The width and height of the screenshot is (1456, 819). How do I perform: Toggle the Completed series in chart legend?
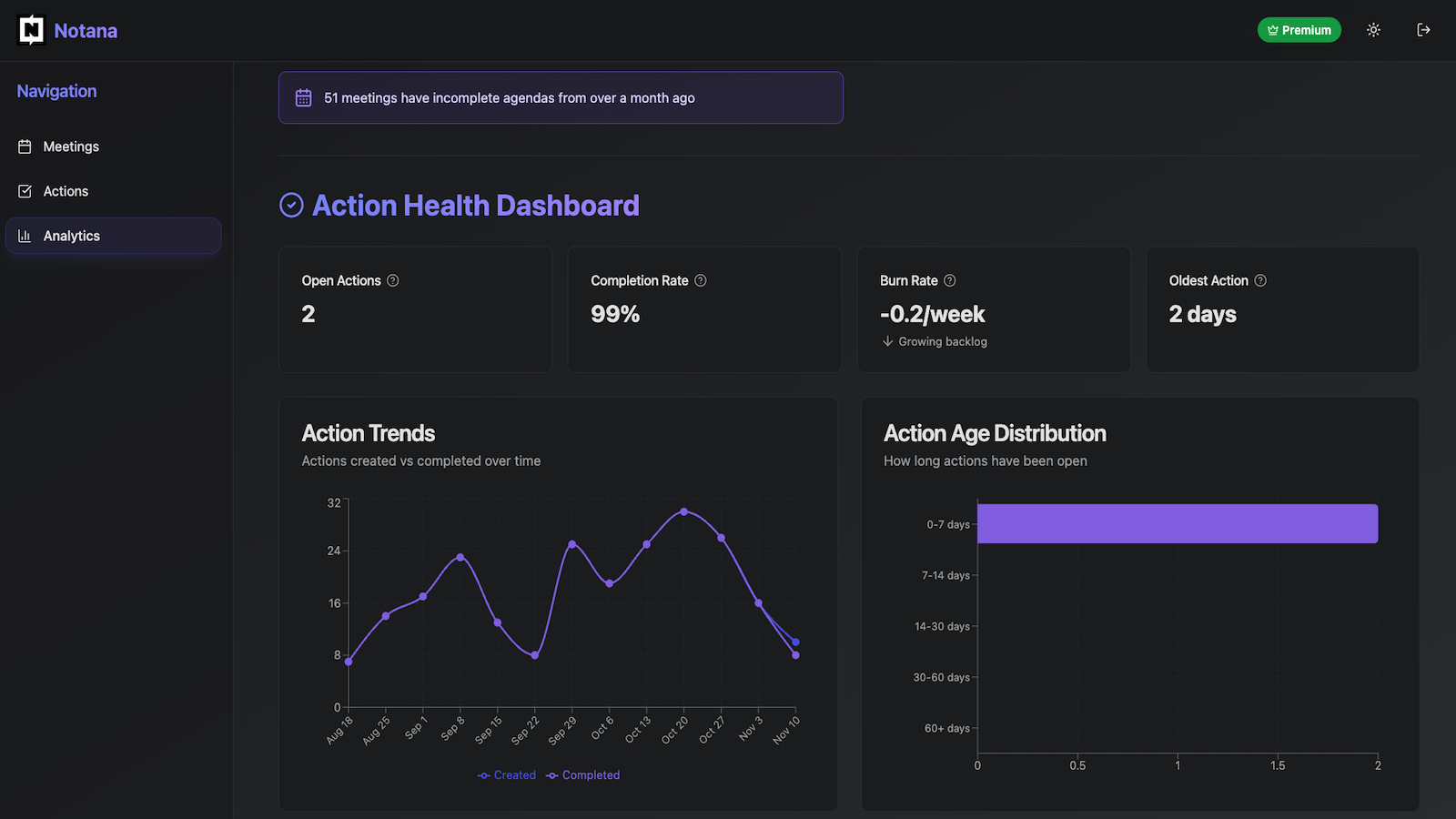[x=582, y=775]
